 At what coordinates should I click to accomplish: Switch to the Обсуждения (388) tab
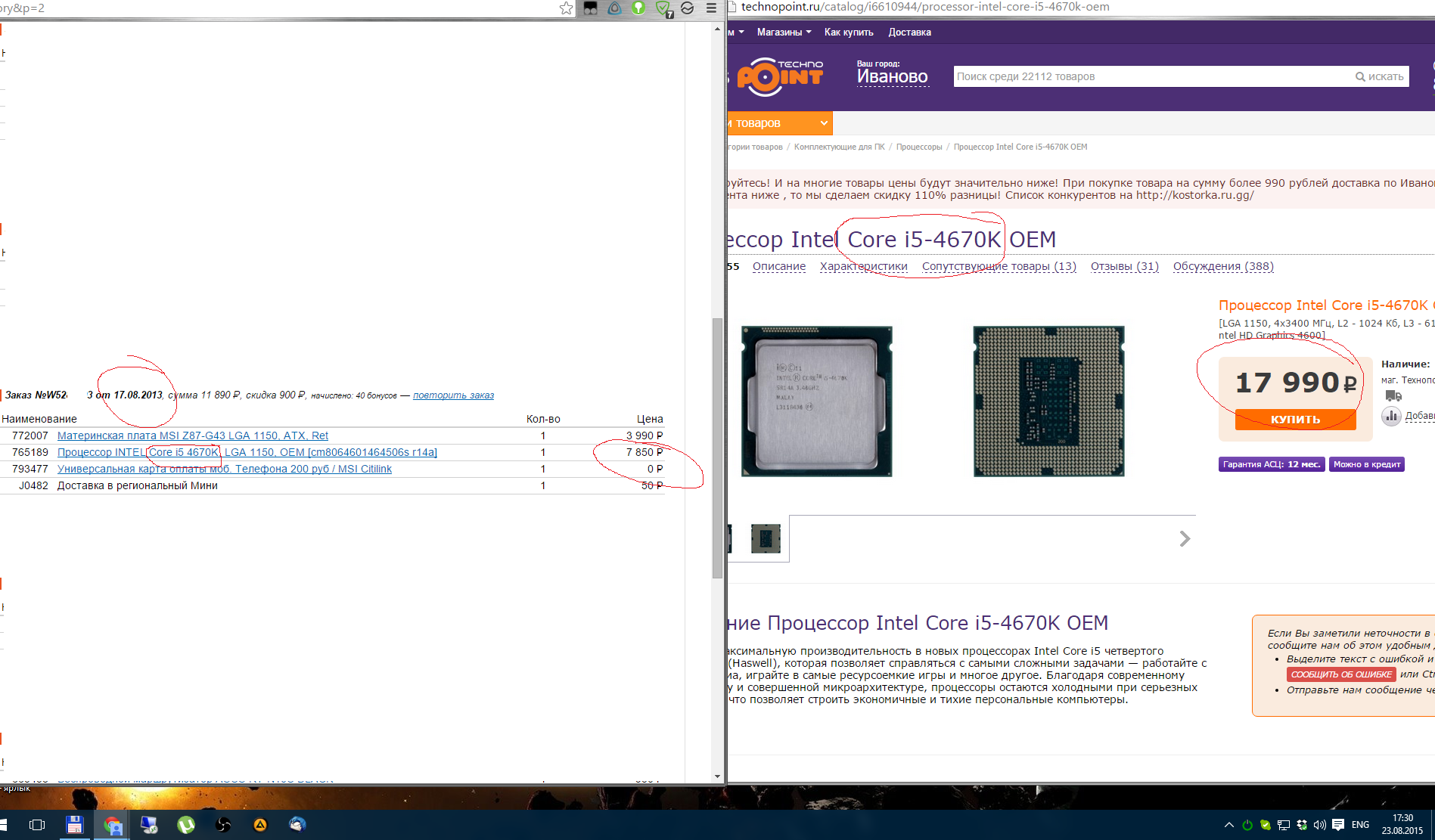click(1223, 266)
